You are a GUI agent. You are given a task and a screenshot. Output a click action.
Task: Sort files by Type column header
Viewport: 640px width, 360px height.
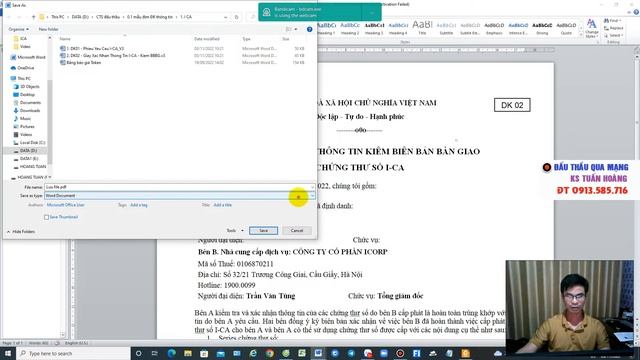click(246, 39)
